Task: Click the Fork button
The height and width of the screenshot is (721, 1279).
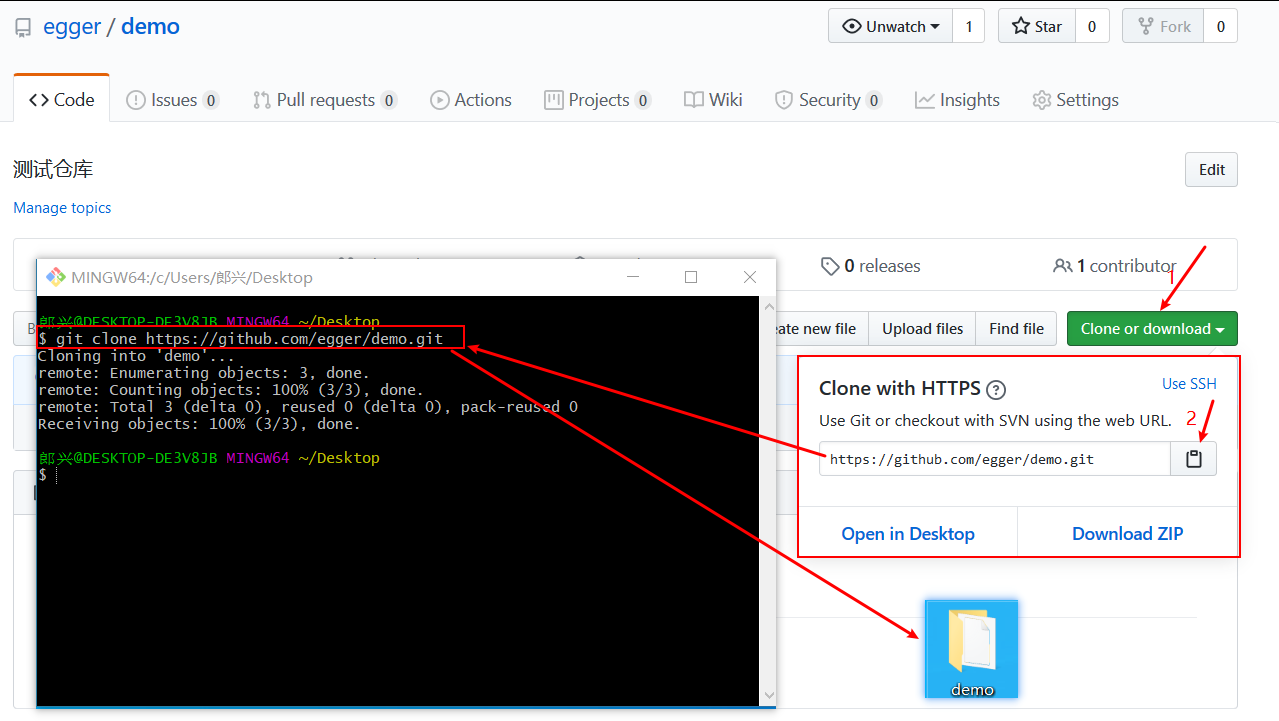Action: pos(1163,27)
